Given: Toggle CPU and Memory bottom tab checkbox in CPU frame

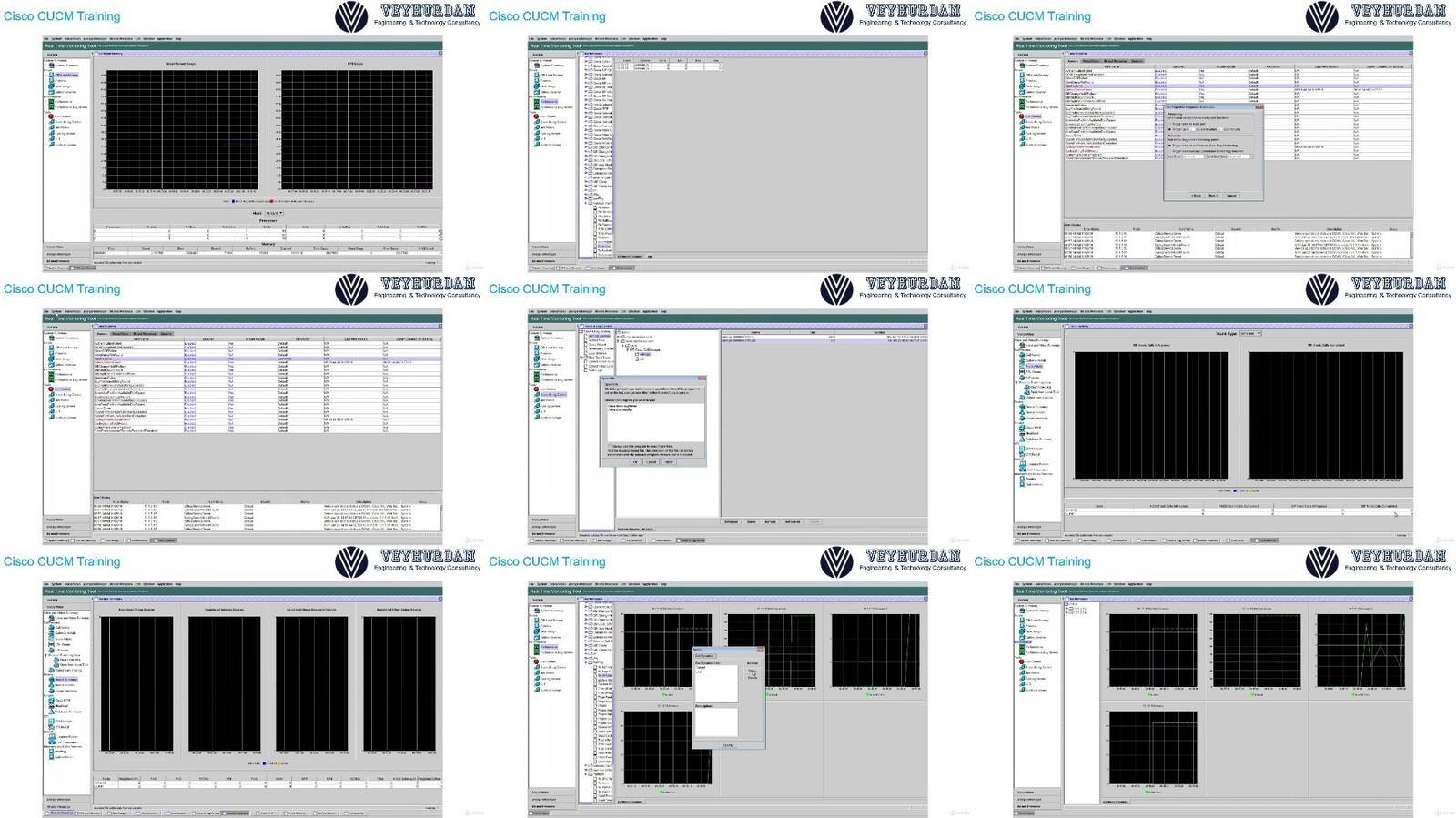Looking at the screenshot, I should click(x=72, y=268).
